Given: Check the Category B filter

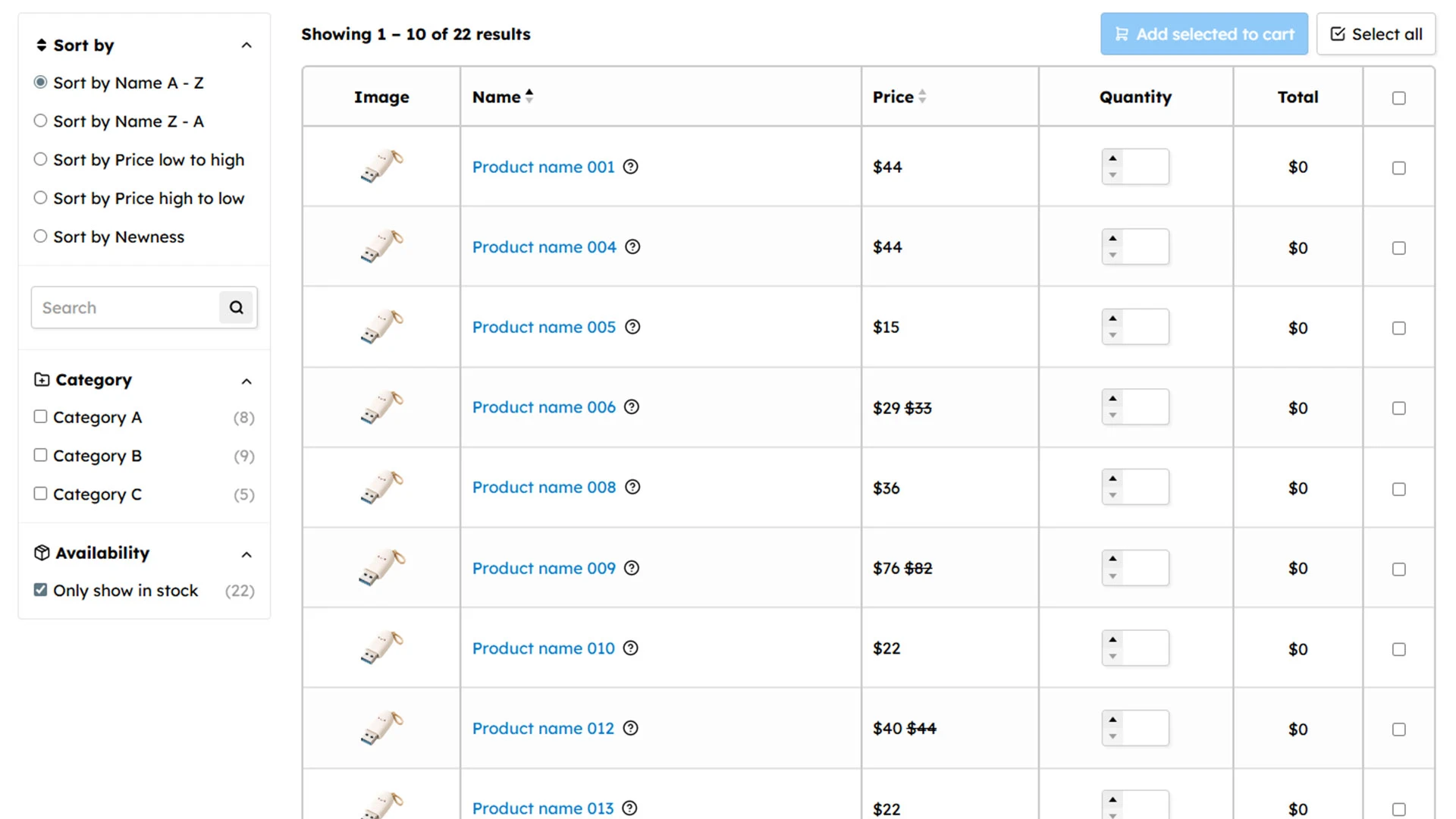Looking at the screenshot, I should (40, 455).
